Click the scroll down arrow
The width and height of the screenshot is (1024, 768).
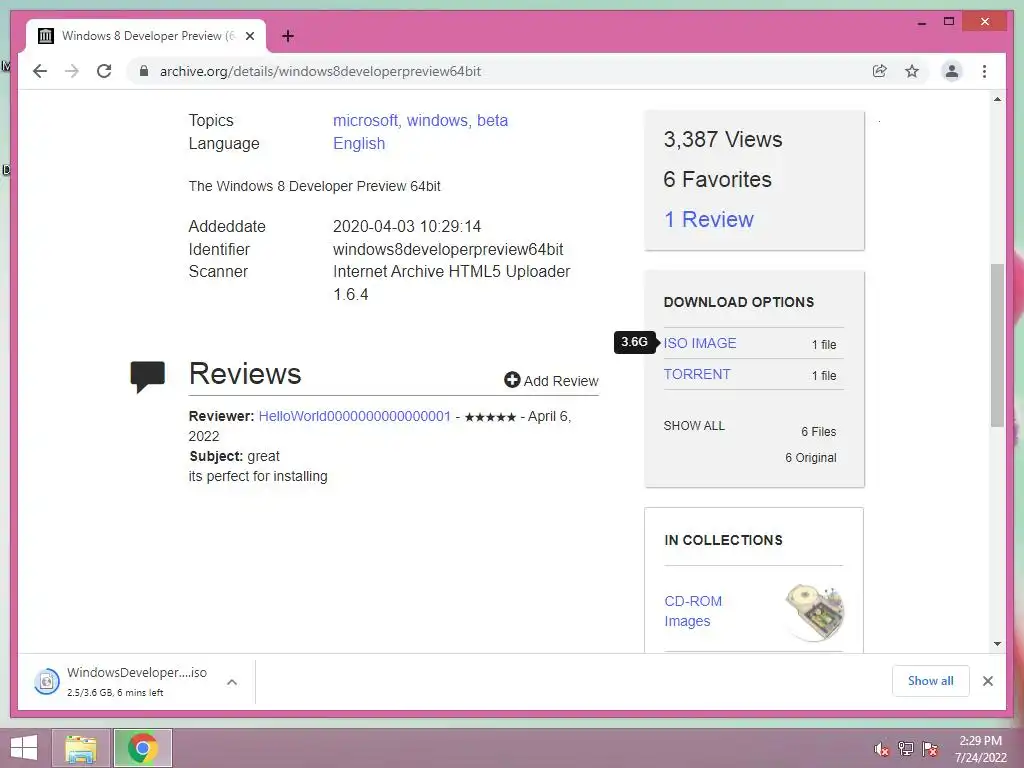coord(997,644)
